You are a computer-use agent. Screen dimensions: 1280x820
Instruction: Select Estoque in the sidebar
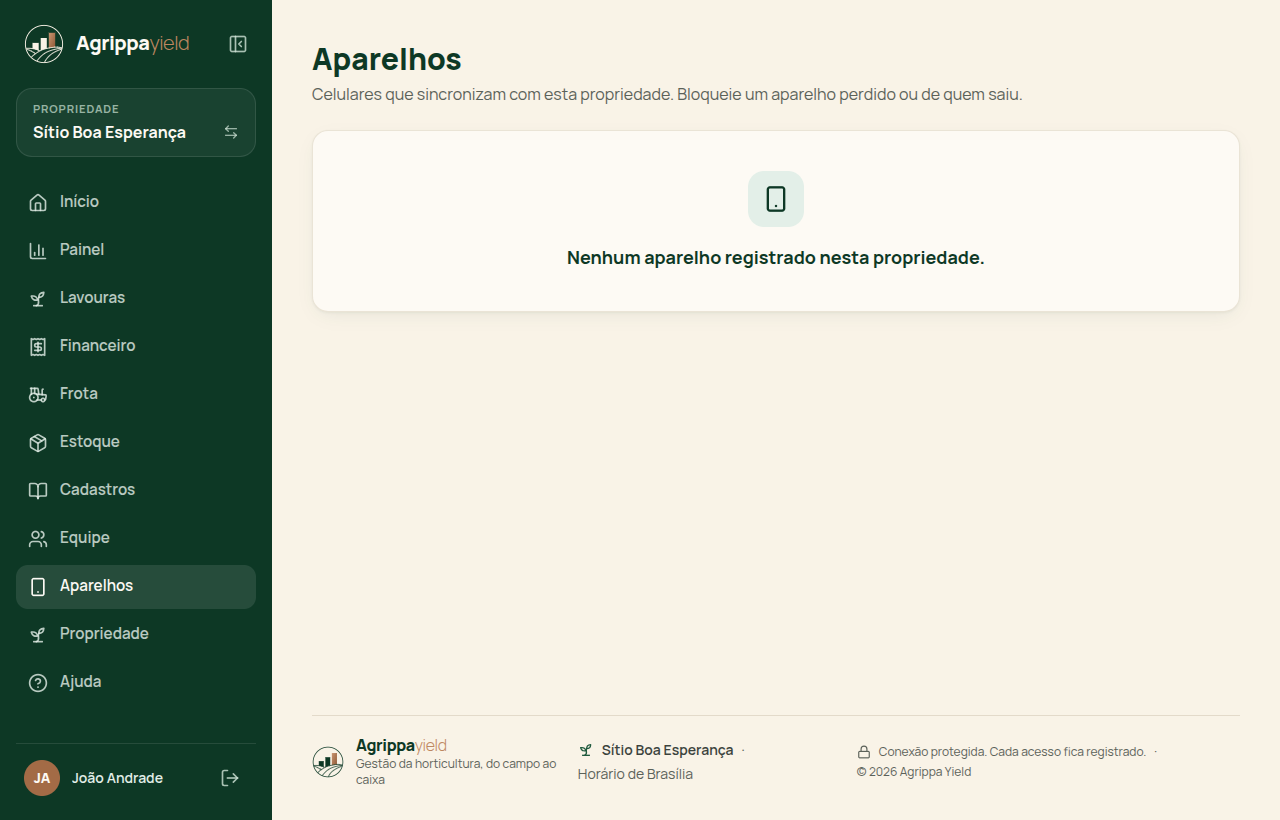tap(136, 442)
